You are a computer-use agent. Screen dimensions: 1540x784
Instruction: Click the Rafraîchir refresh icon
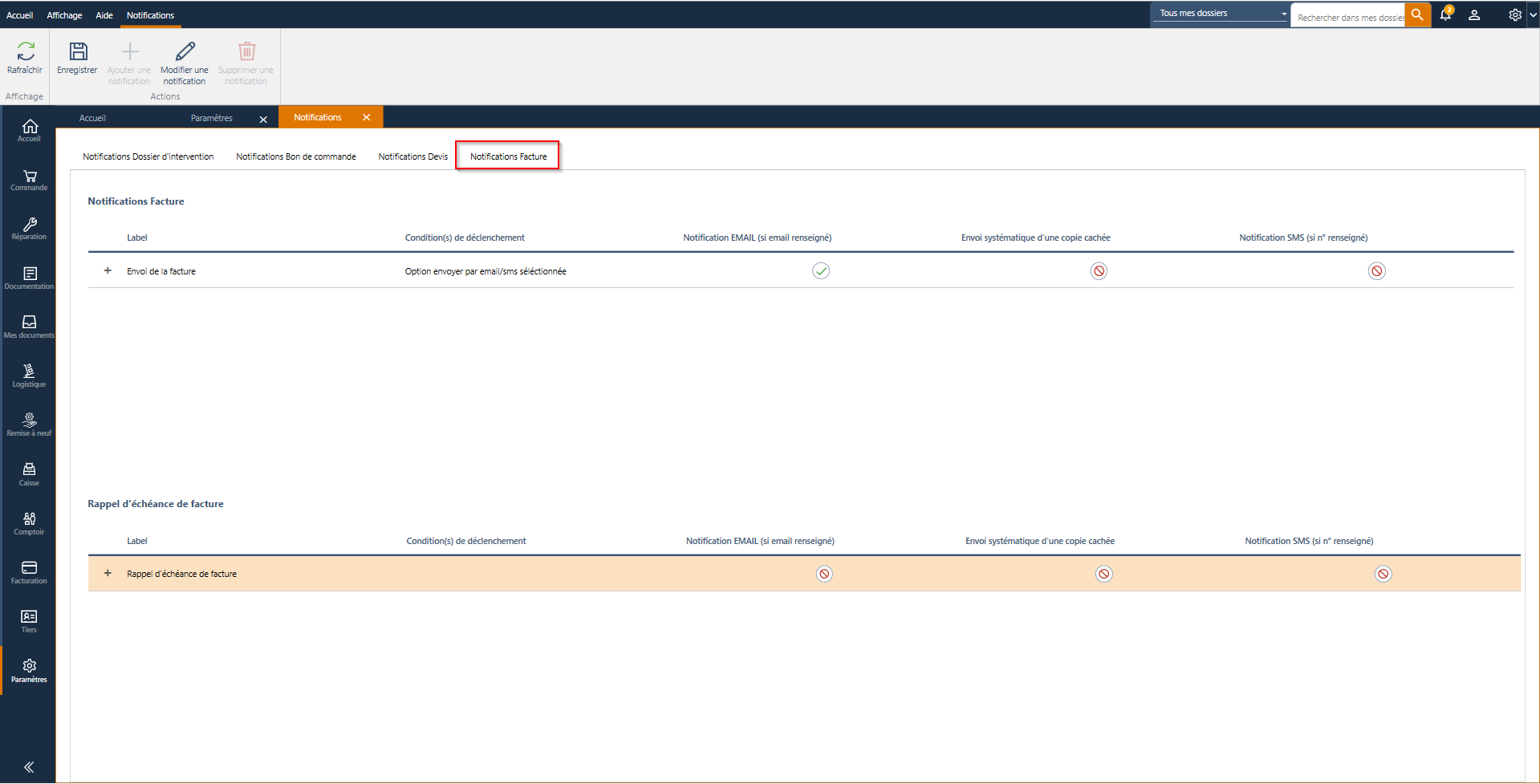[26, 51]
